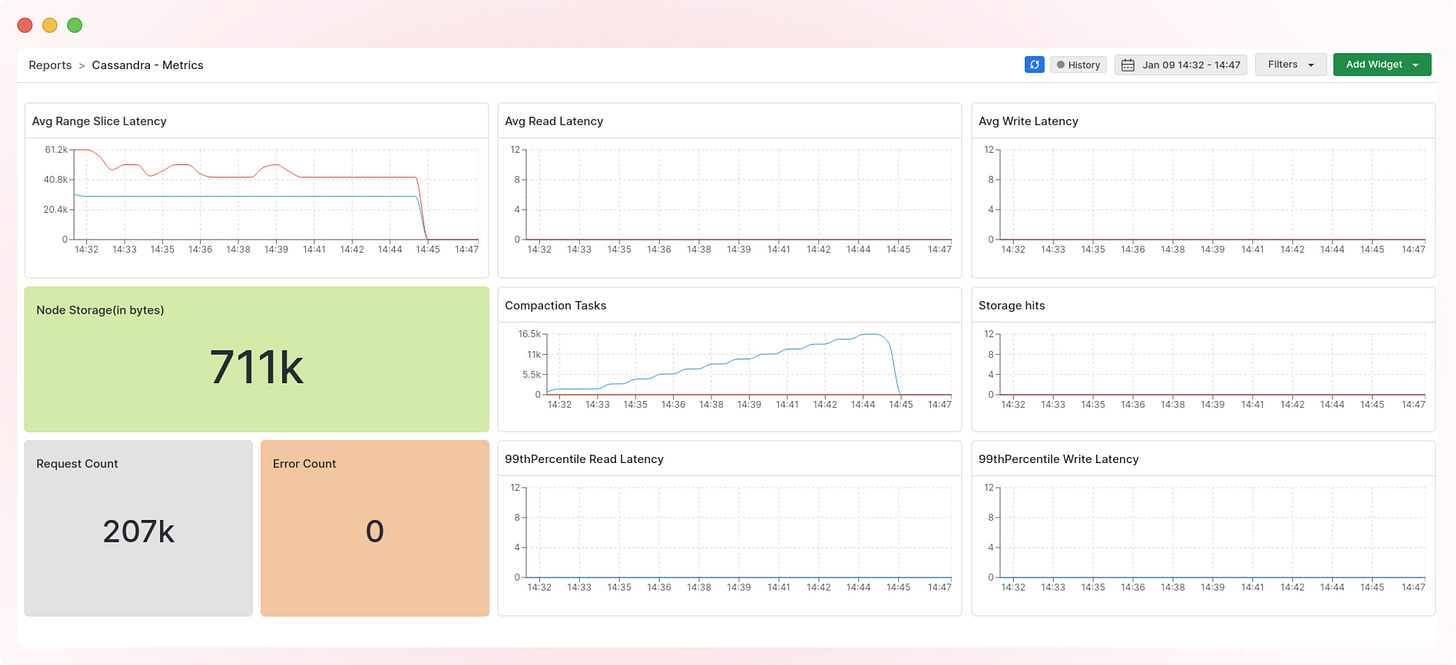Select the Avg Range Slice Latency title
Image resolution: width=1456 pixels, height=665 pixels.
coord(99,121)
